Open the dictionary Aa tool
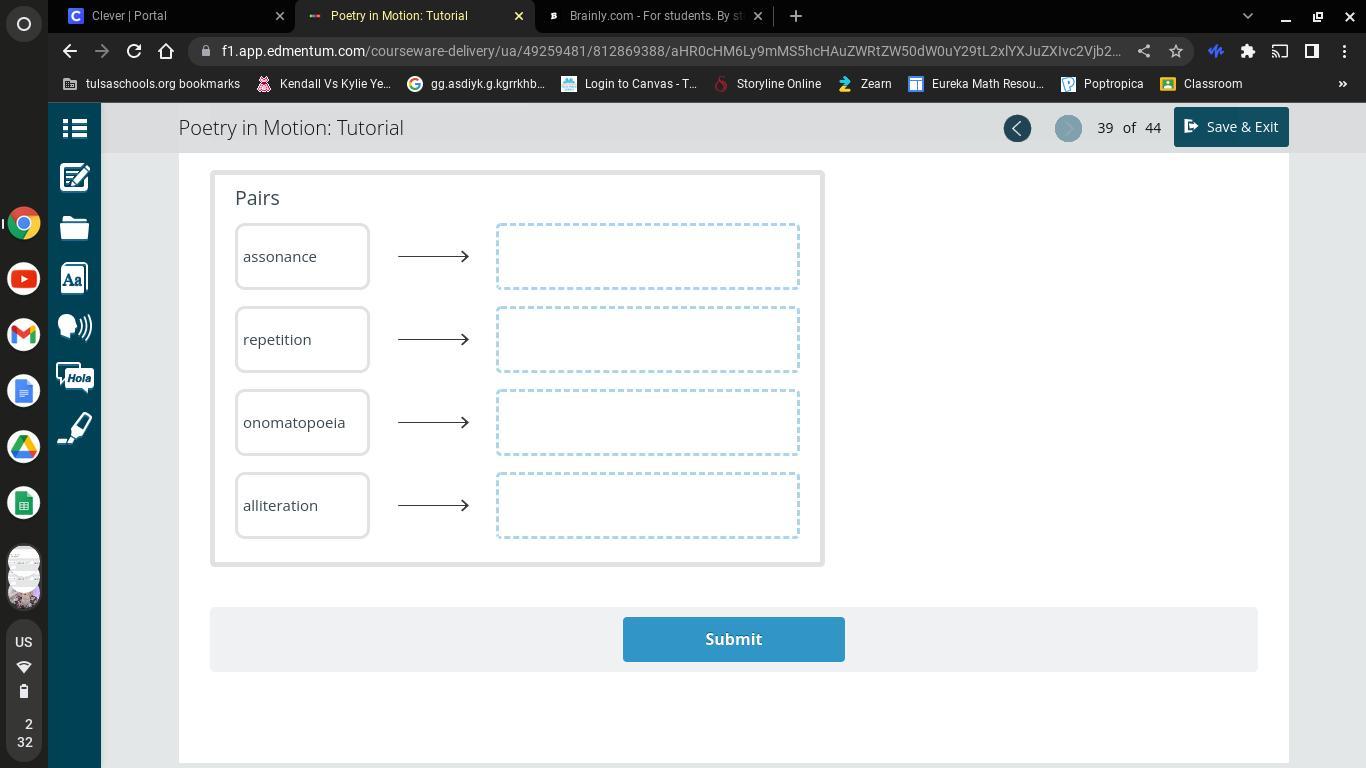The height and width of the screenshot is (768, 1366). [73, 278]
